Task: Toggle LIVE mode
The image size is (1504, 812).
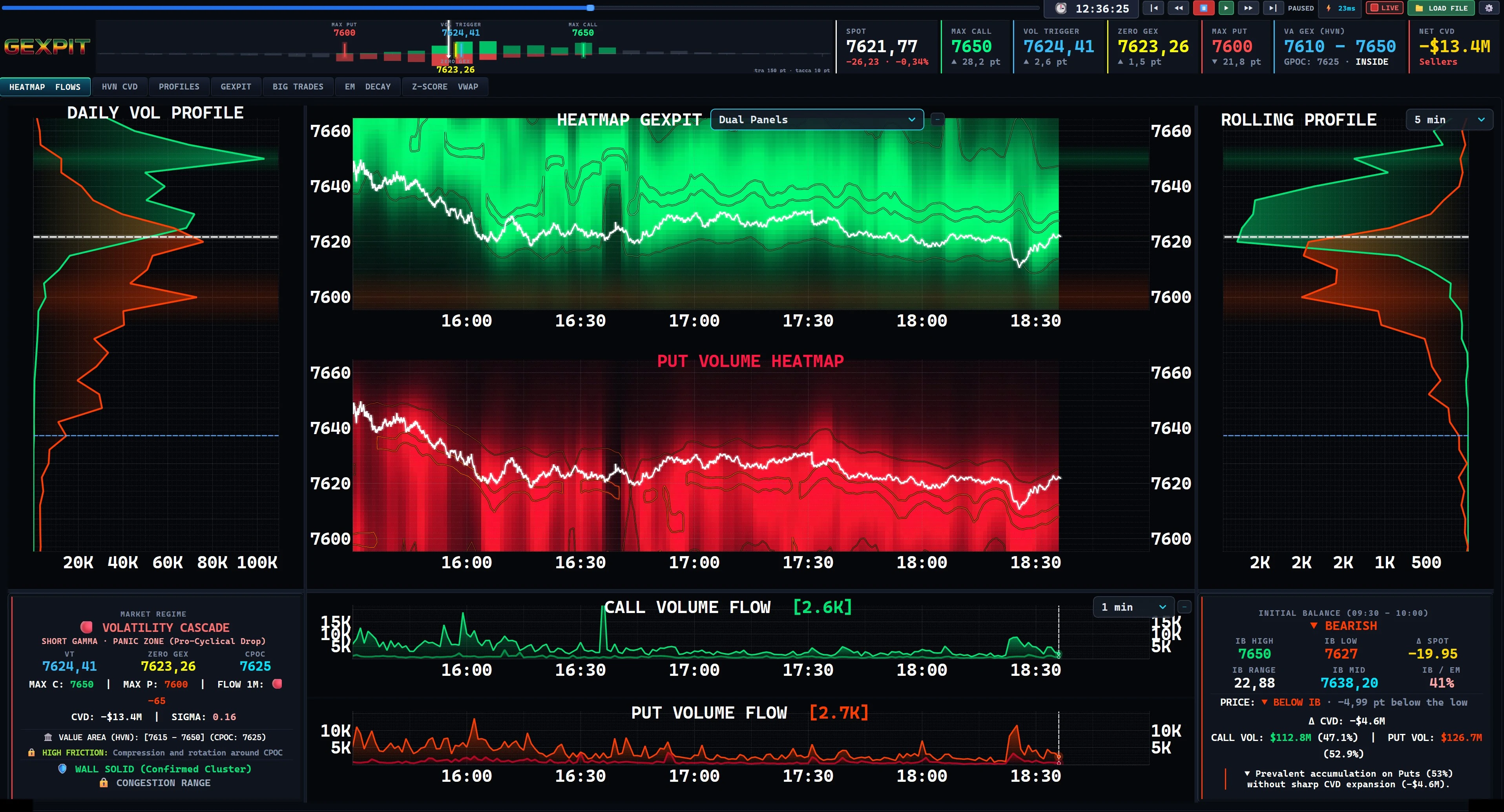Action: click(1384, 8)
